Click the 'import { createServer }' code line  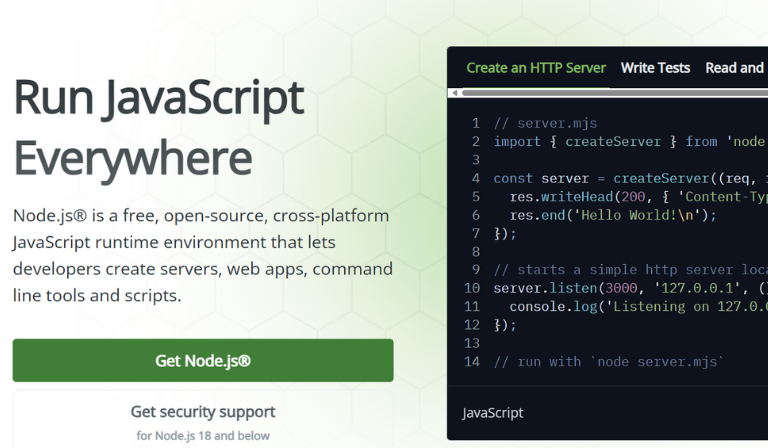click(x=630, y=141)
